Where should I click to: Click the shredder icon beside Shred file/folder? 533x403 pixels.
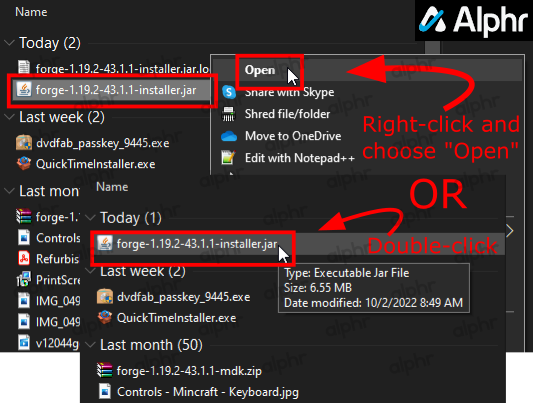pos(228,114)
